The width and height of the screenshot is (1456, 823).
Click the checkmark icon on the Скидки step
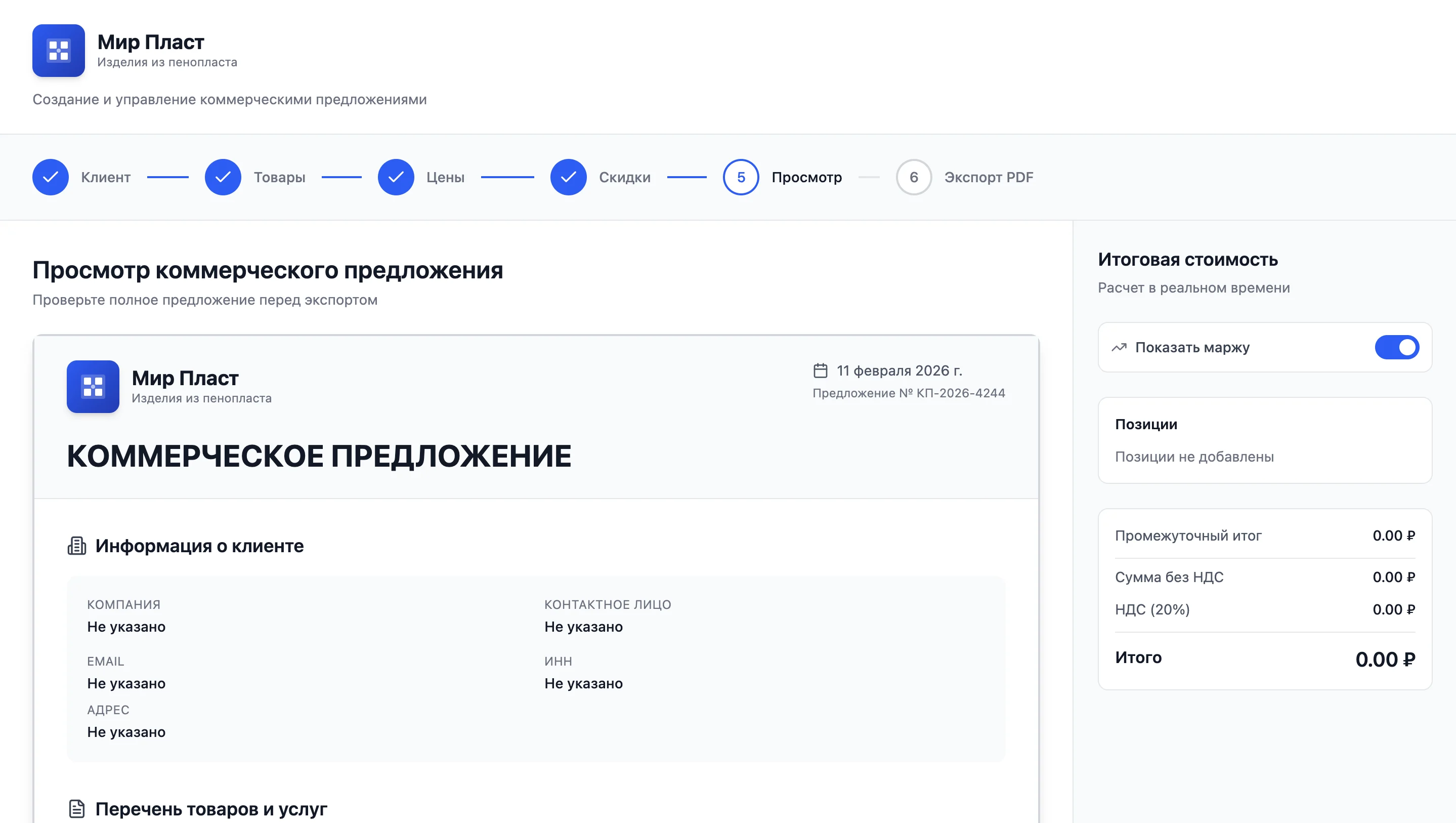tap(569, 177)
